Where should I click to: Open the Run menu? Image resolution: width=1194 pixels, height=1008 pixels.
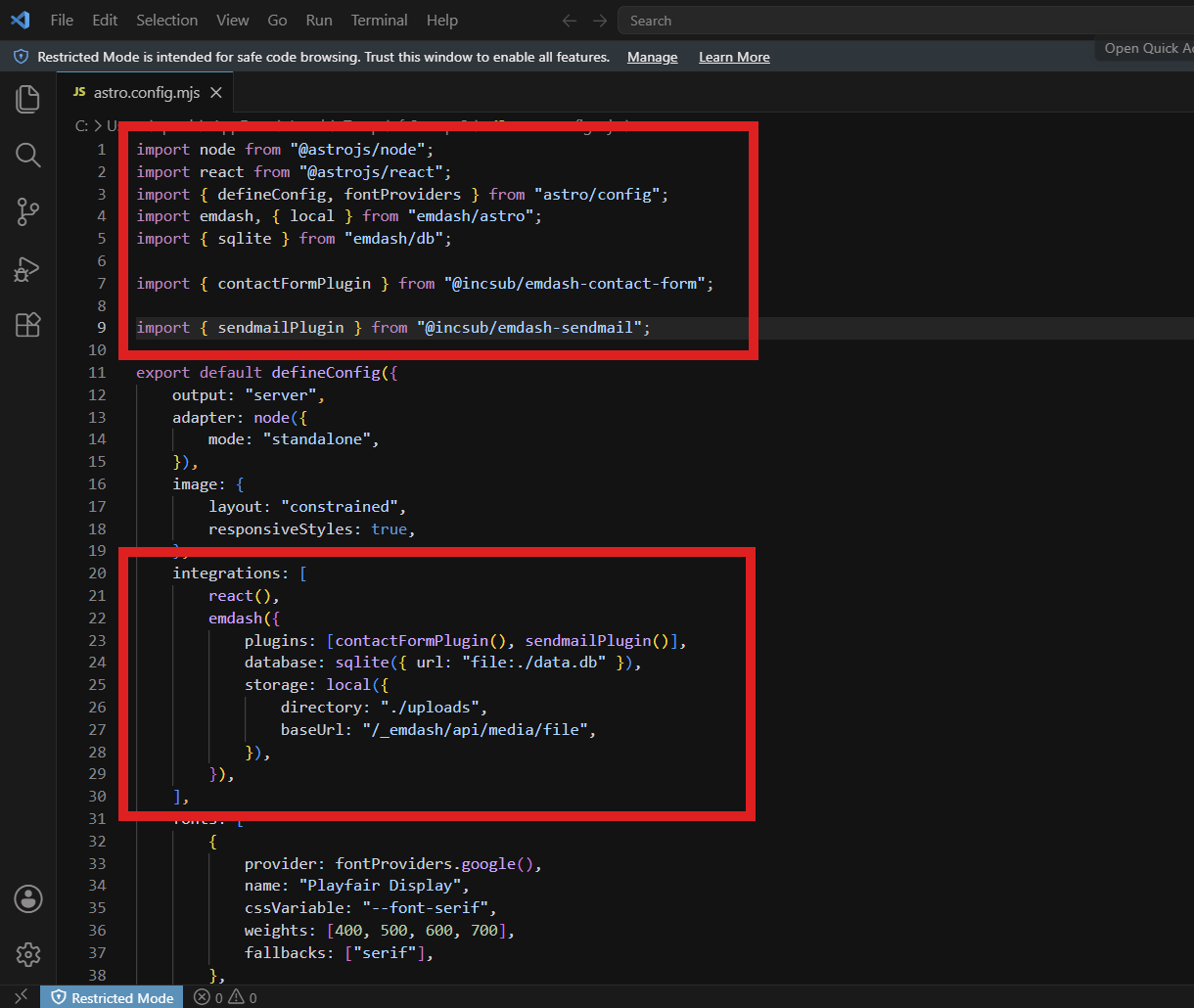click(x=319, y=20)
